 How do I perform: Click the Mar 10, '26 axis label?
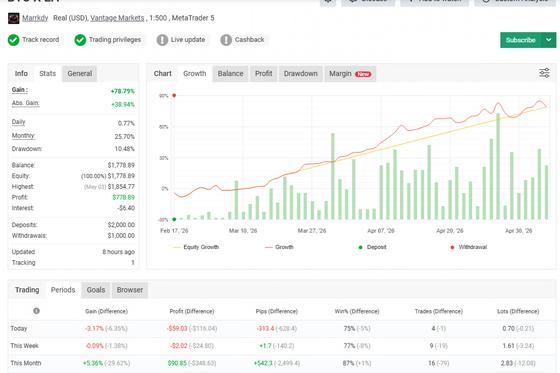(x=243, y=231)
